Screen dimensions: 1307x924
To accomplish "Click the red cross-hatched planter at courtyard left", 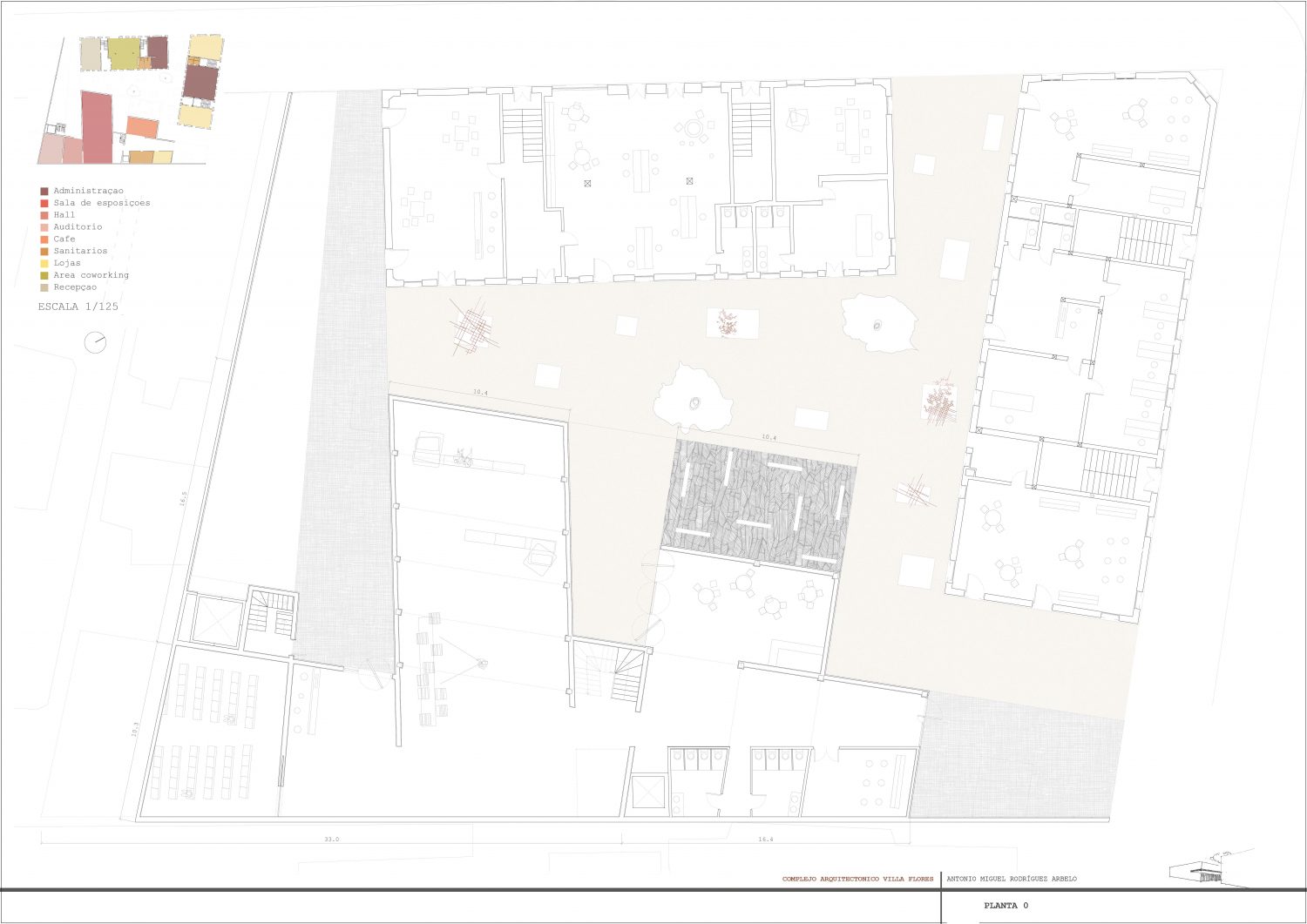I will click(471, 327).
